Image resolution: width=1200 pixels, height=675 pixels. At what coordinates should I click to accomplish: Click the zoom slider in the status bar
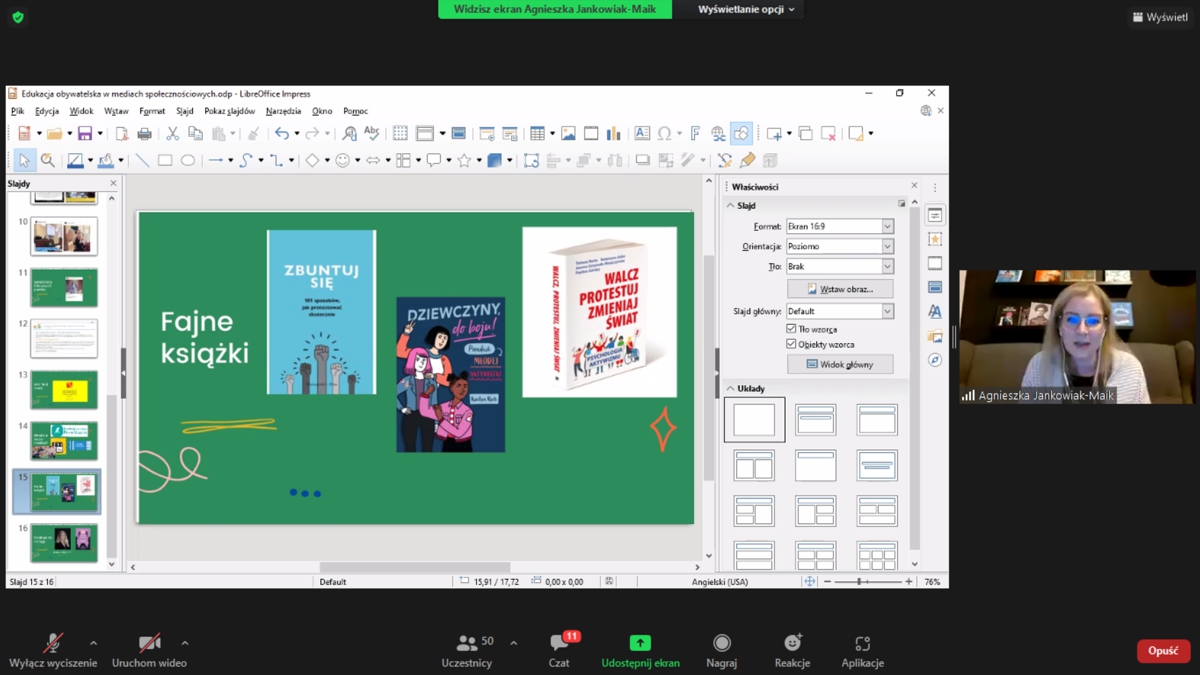point(867,582)
